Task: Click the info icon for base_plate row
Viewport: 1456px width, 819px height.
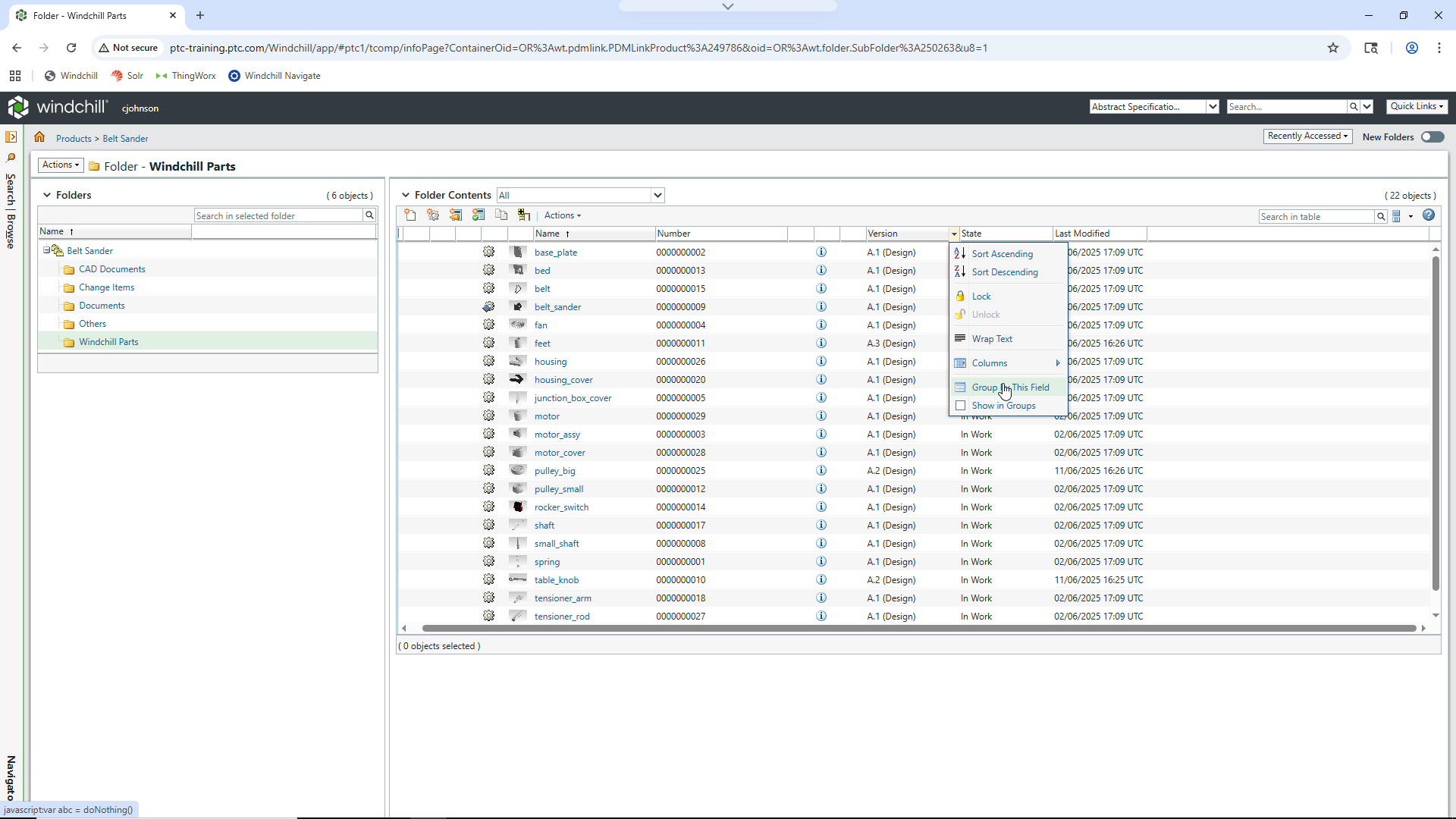Action: (x=821, y=253)
